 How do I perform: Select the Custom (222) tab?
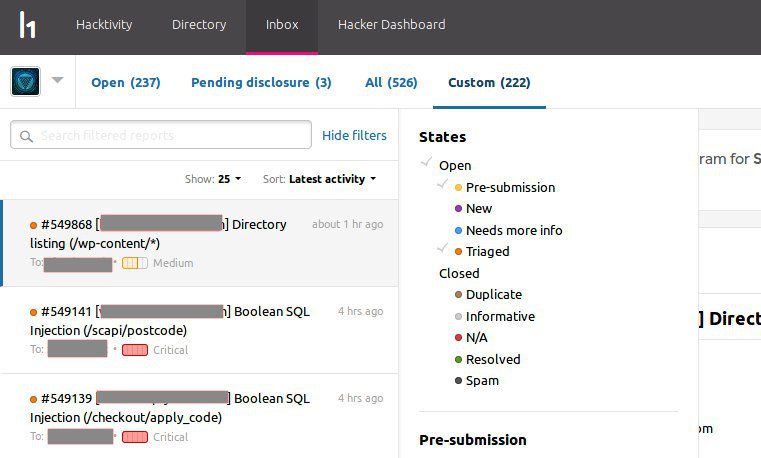489,82
